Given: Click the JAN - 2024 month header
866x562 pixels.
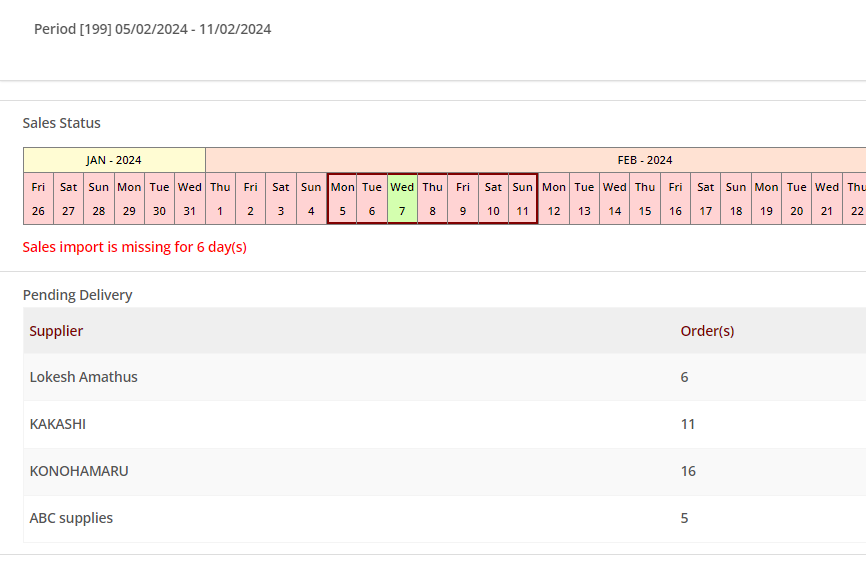Looking at the screenshot, I should 114,160.
